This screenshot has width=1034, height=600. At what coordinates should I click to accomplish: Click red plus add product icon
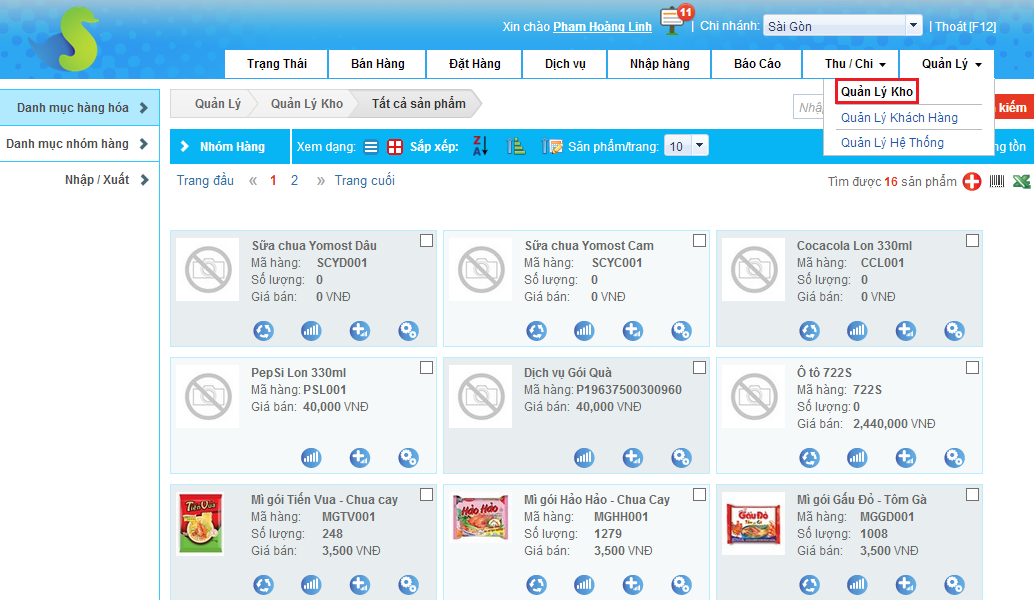pos(972,182)
